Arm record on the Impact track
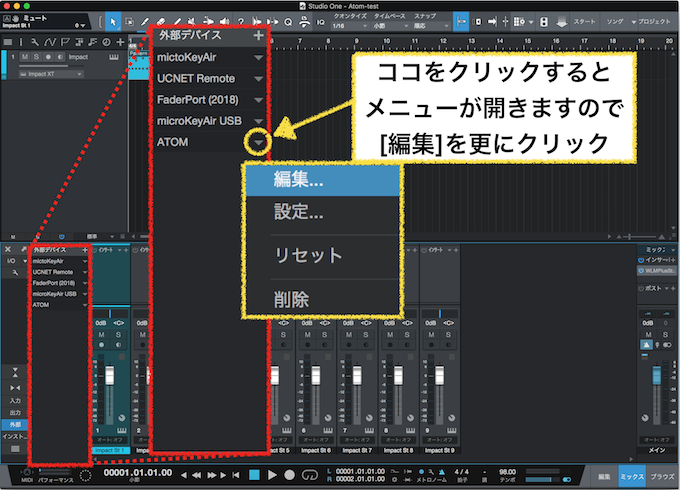This screenshot has height=490, width=680. (x=48, y=57)
